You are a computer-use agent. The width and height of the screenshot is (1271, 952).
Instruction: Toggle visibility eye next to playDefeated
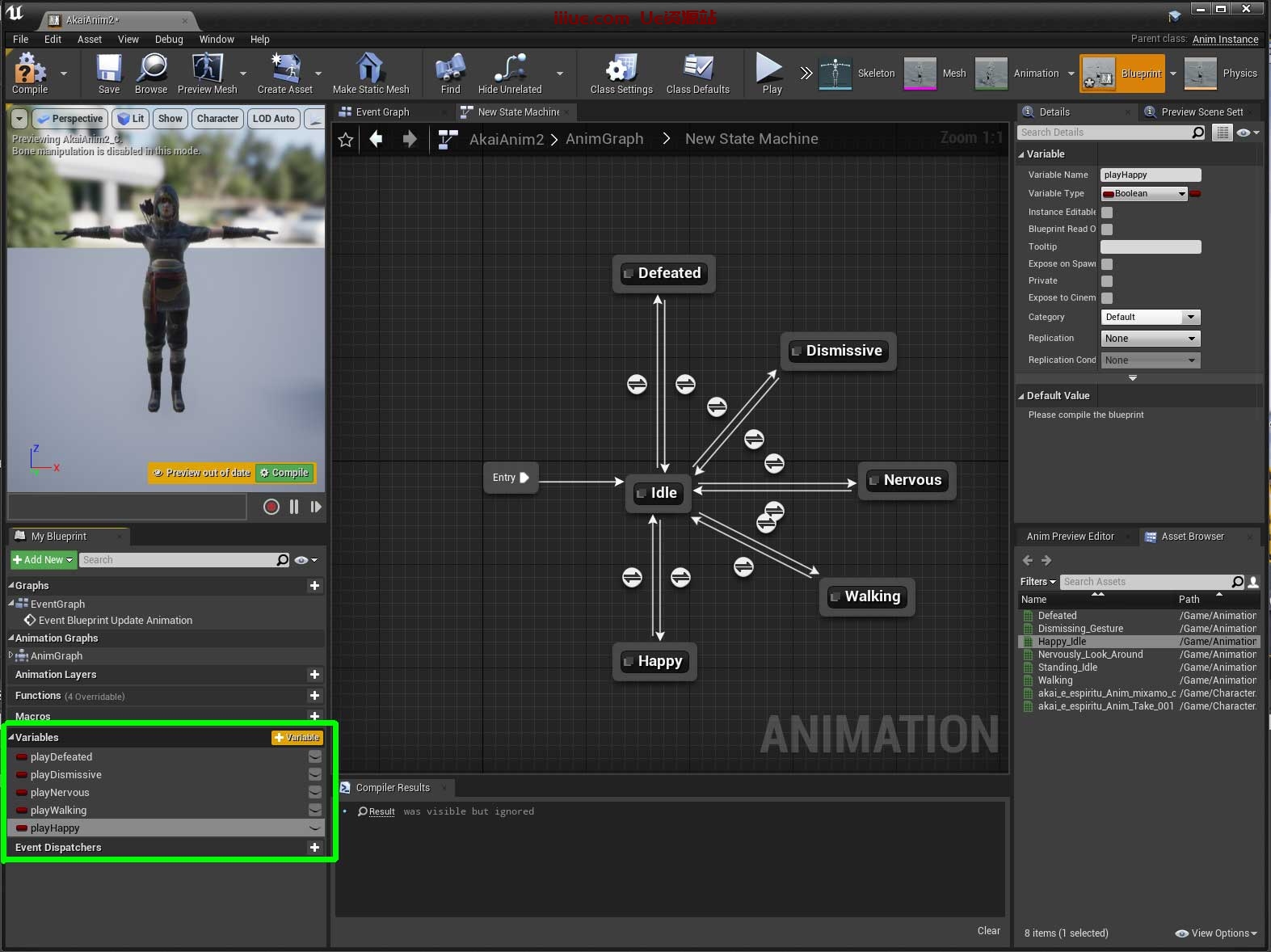(x=315, y=757)
